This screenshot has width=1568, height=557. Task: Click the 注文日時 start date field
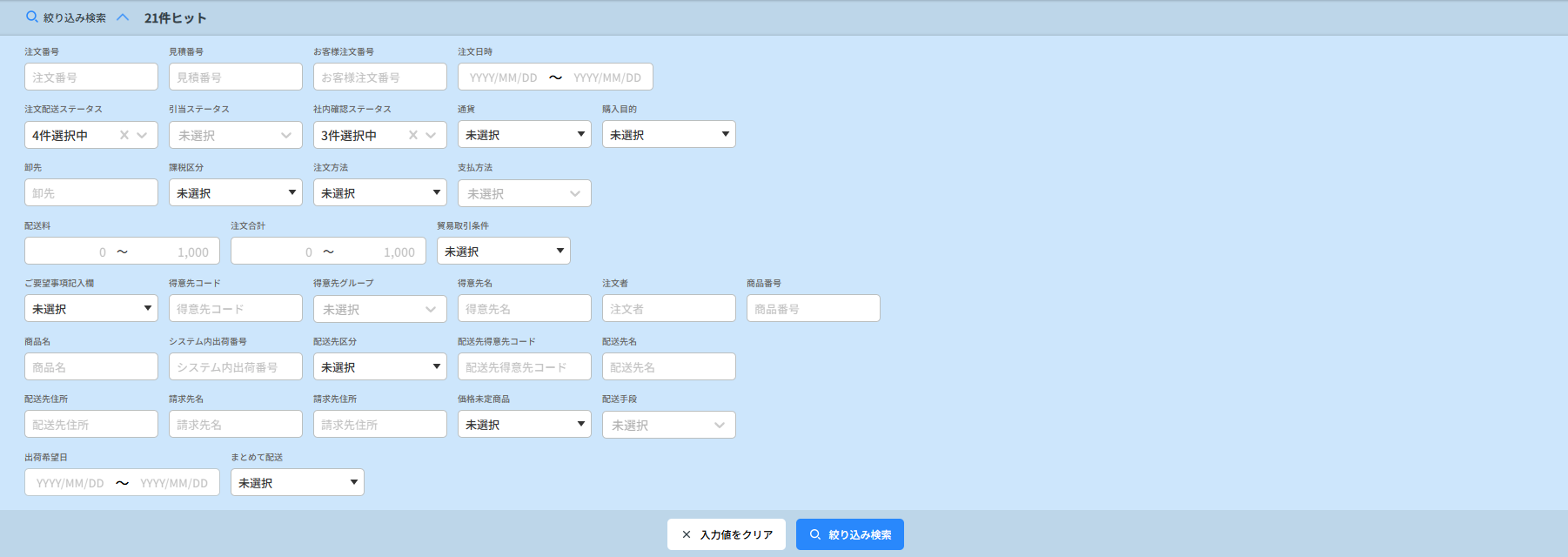click(x=504, y=77)
